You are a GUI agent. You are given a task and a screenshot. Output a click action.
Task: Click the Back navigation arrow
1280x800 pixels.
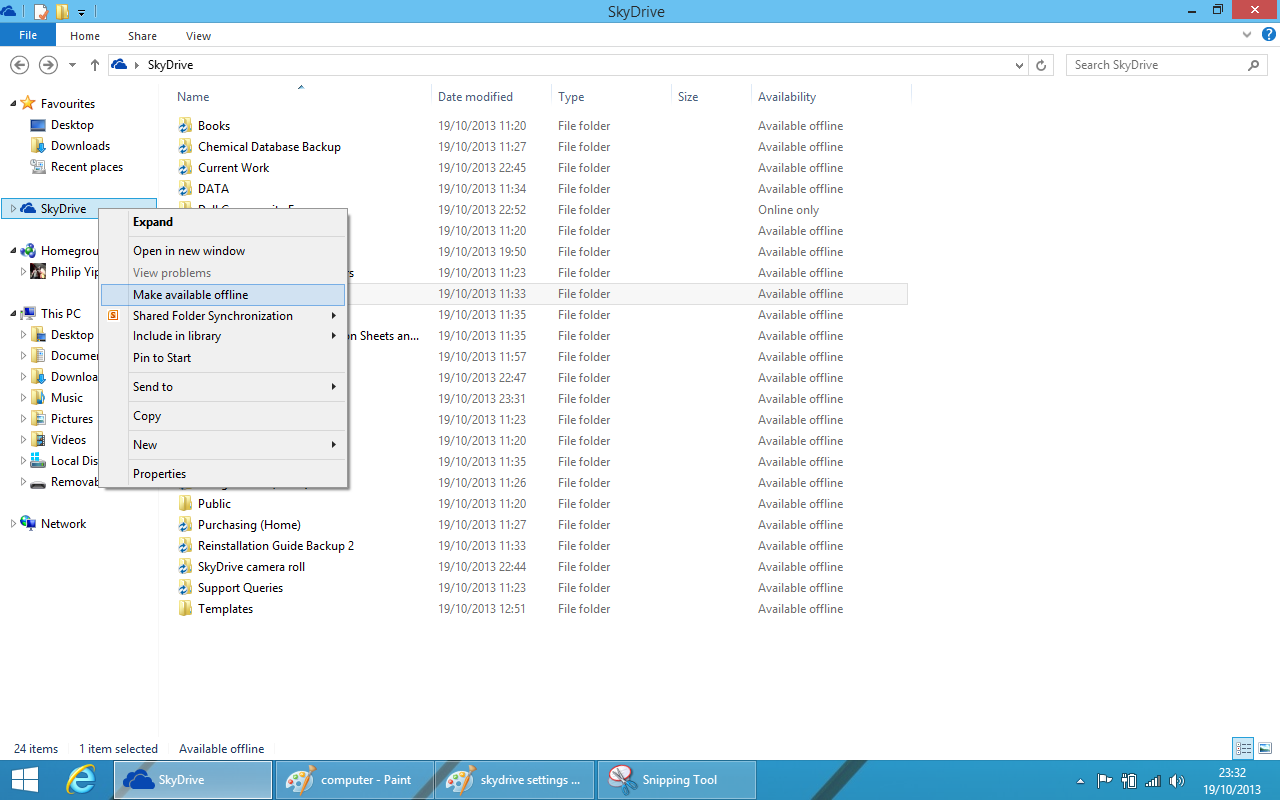tap(19, 65)
